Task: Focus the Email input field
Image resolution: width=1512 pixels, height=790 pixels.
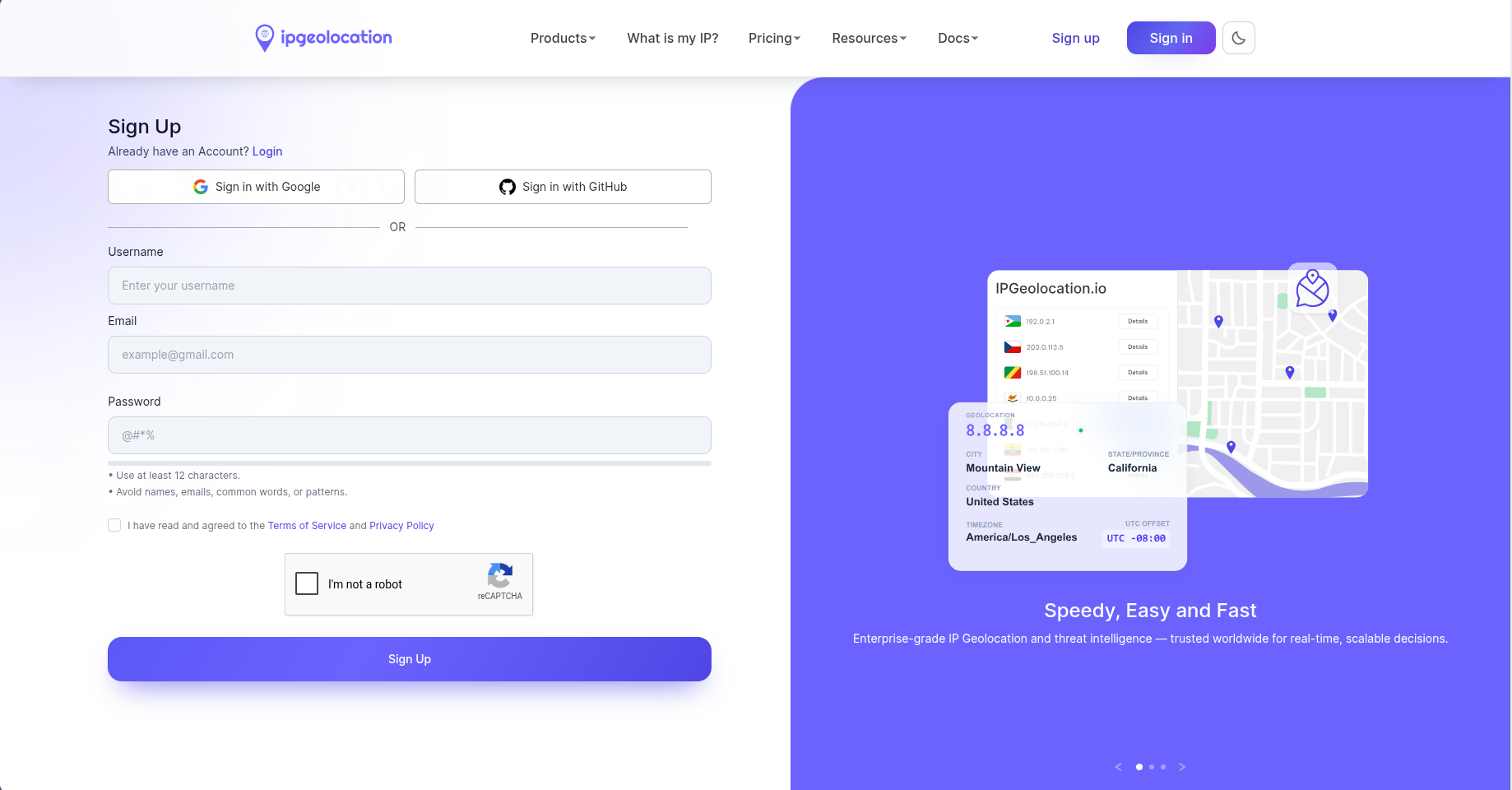Action: coord(410,355)
